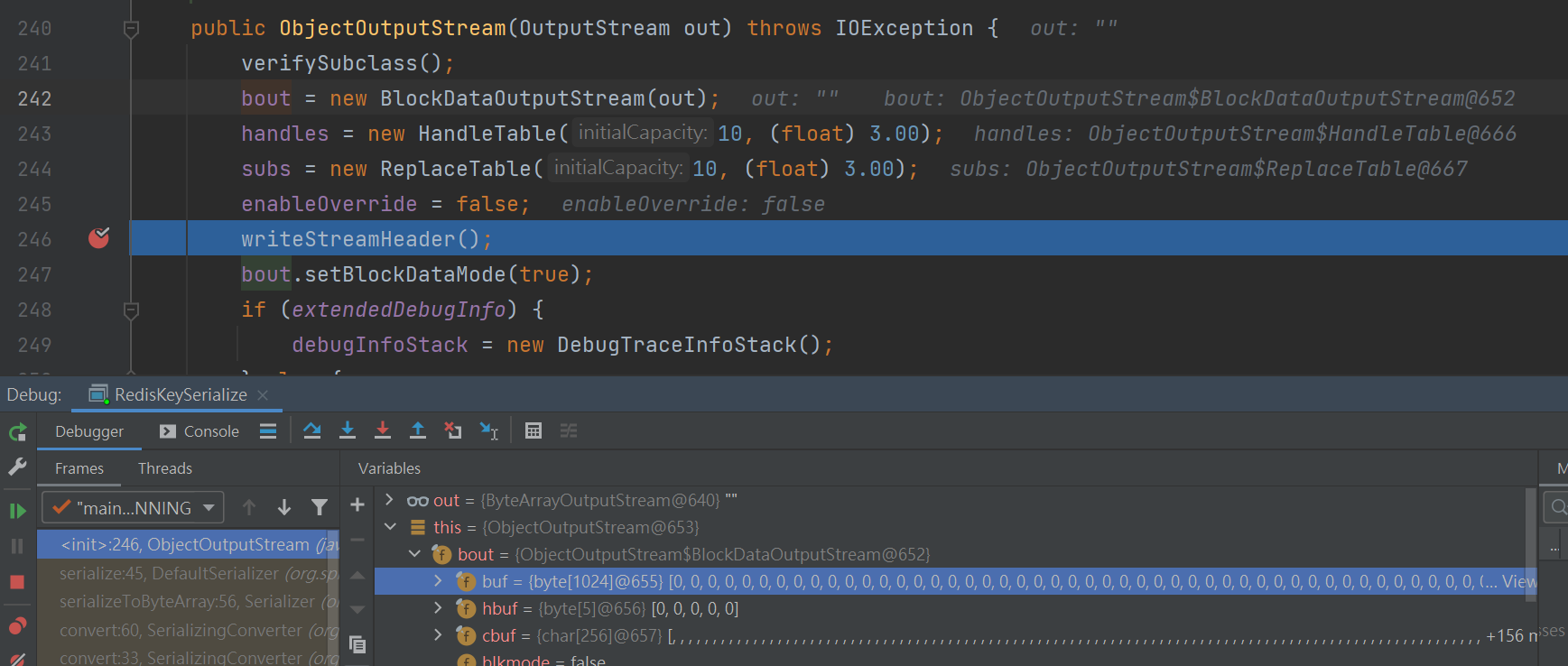Select the <init>:246 ObjectOutputStream frame
The width and height of the screenshot is (1568, 666).
(x=188, y=544)
